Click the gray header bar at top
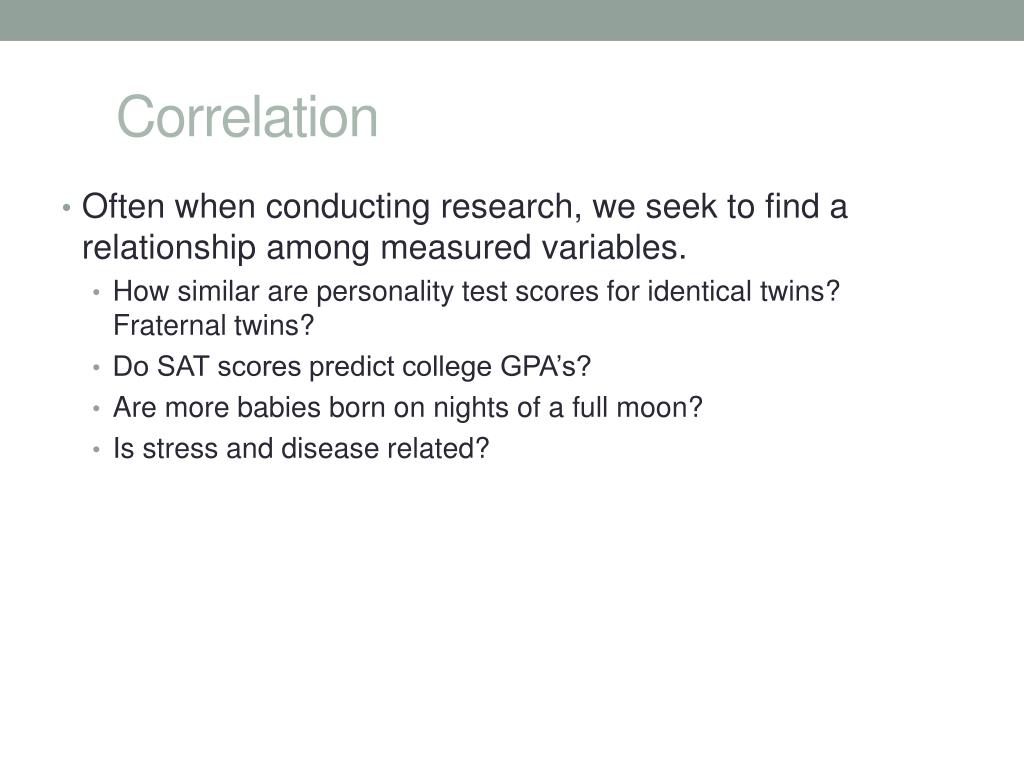Screen dimensions: 1024x768 point(512,20)
